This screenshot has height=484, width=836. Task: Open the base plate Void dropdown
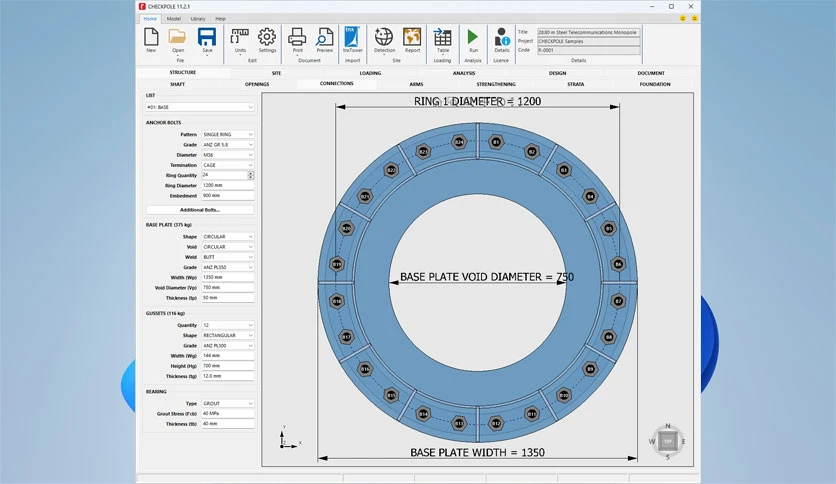coord(228,247)
